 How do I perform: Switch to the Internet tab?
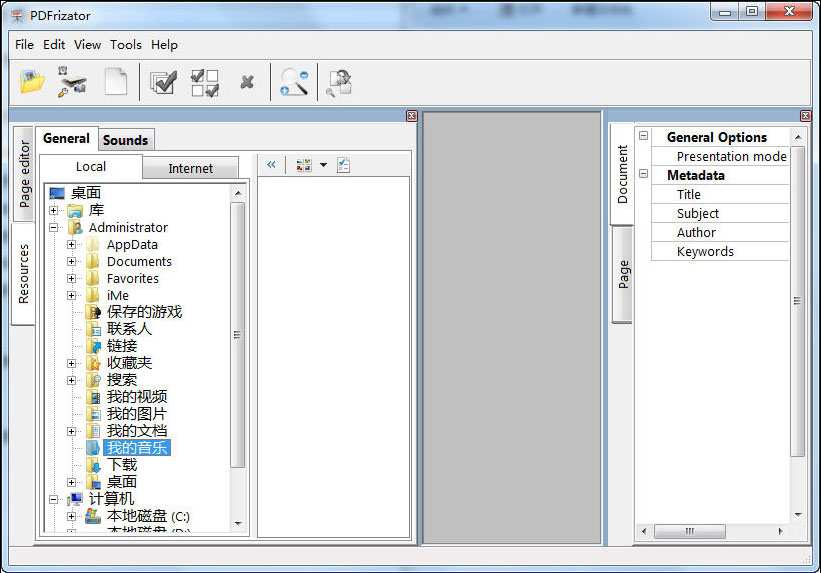[191, 168]
